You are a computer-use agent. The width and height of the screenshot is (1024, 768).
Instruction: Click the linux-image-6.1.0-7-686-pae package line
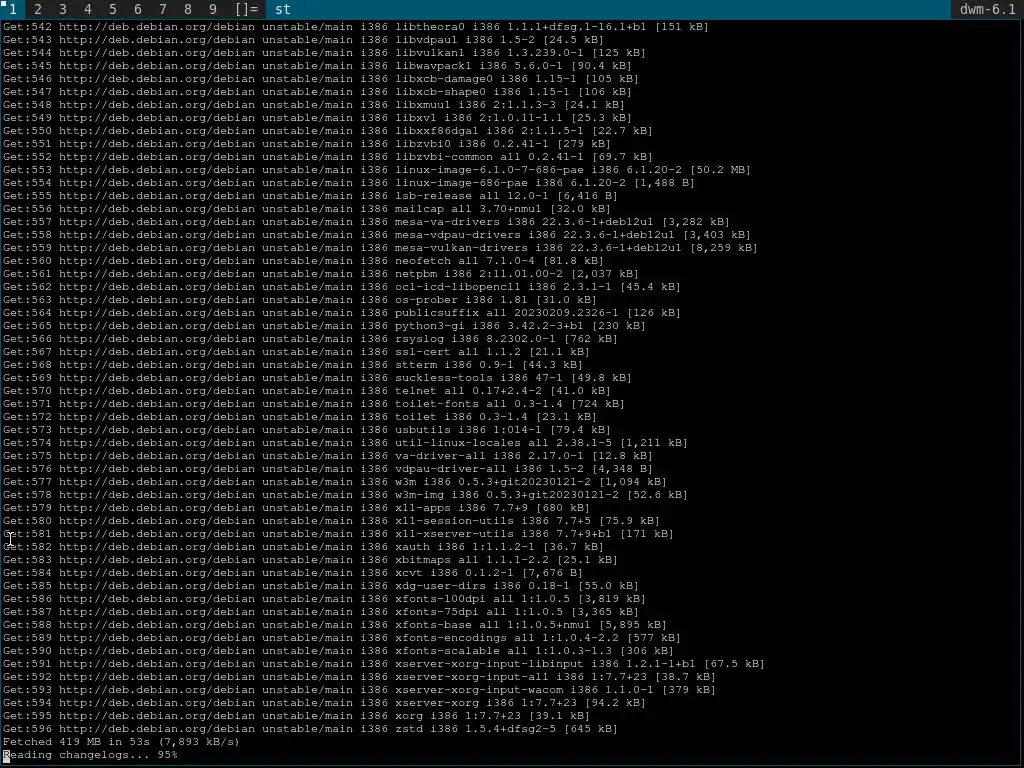point(376,170)
